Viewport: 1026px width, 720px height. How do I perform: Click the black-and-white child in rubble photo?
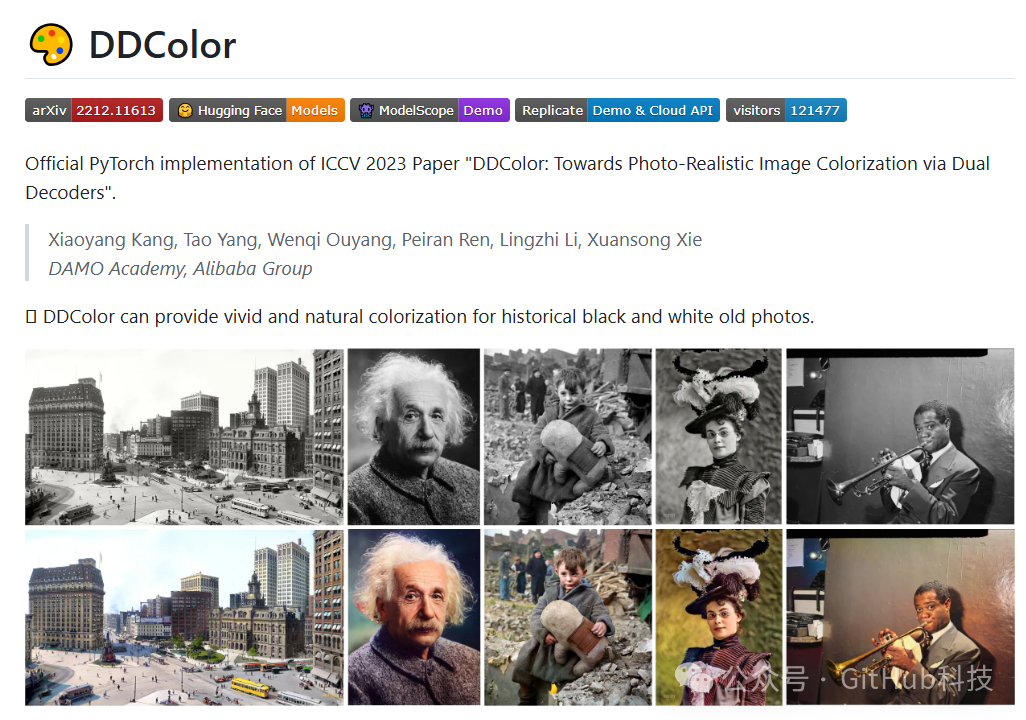pyautogui.click(x=568, y=437)
